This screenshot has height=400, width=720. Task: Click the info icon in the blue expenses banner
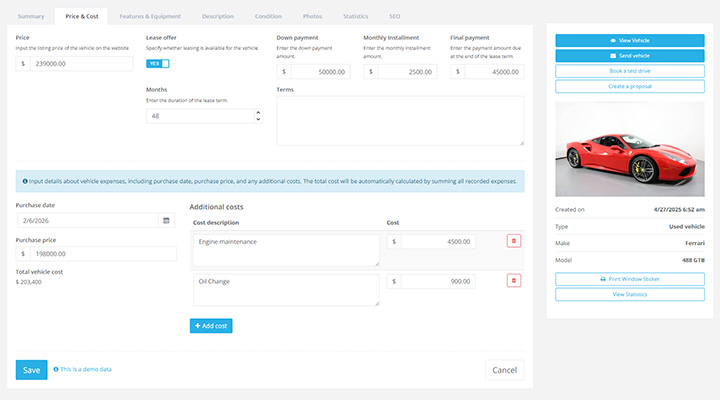coord(25,181)
